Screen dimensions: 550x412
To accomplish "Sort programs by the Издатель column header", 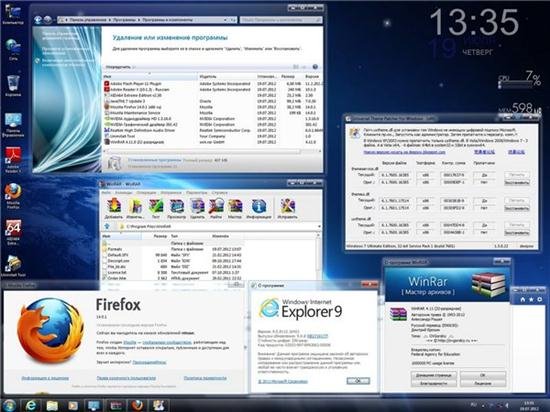I will pos(227,76).
